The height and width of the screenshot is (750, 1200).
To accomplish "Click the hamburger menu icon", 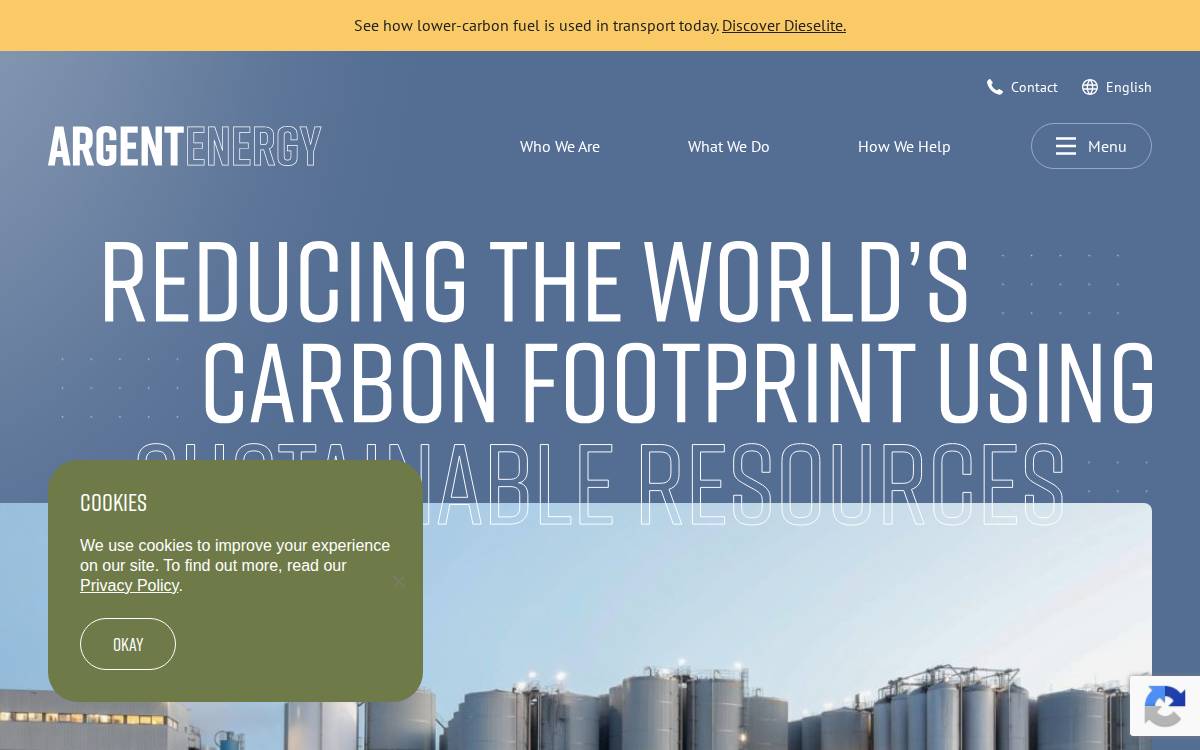I will point(1066,146).
